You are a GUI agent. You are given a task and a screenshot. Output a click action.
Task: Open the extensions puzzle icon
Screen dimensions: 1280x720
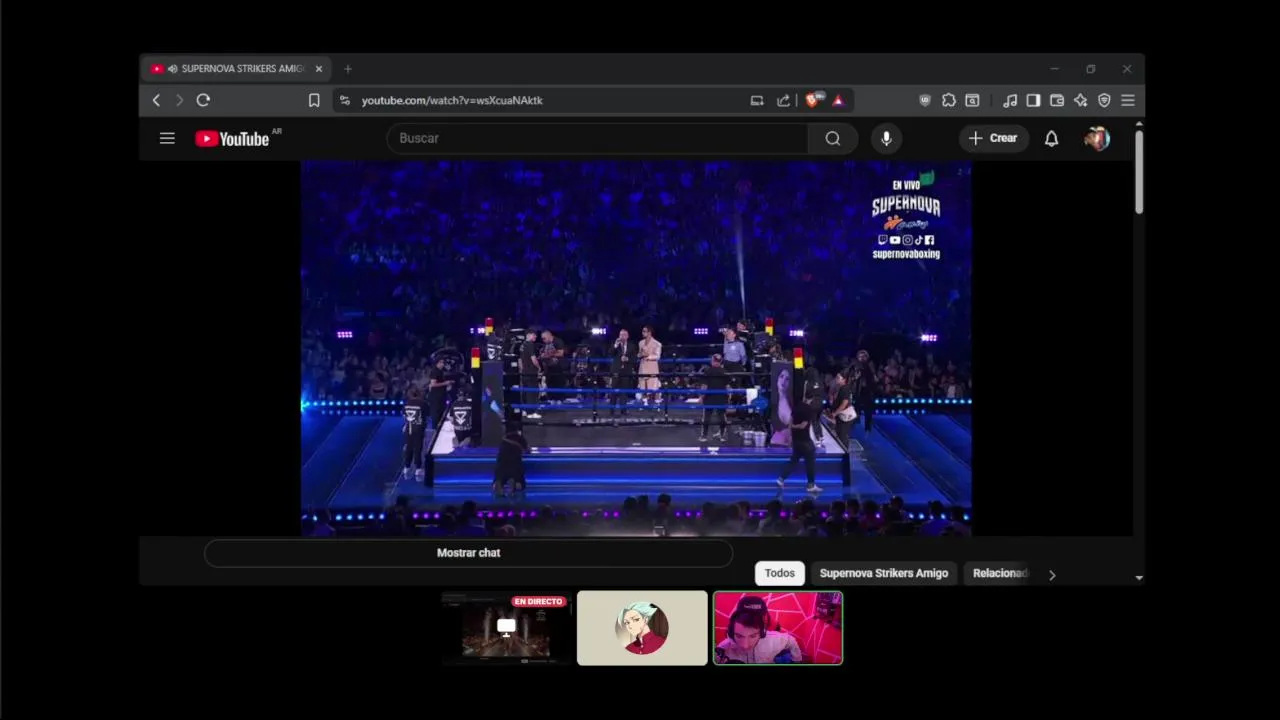click(x=949, y=100)
